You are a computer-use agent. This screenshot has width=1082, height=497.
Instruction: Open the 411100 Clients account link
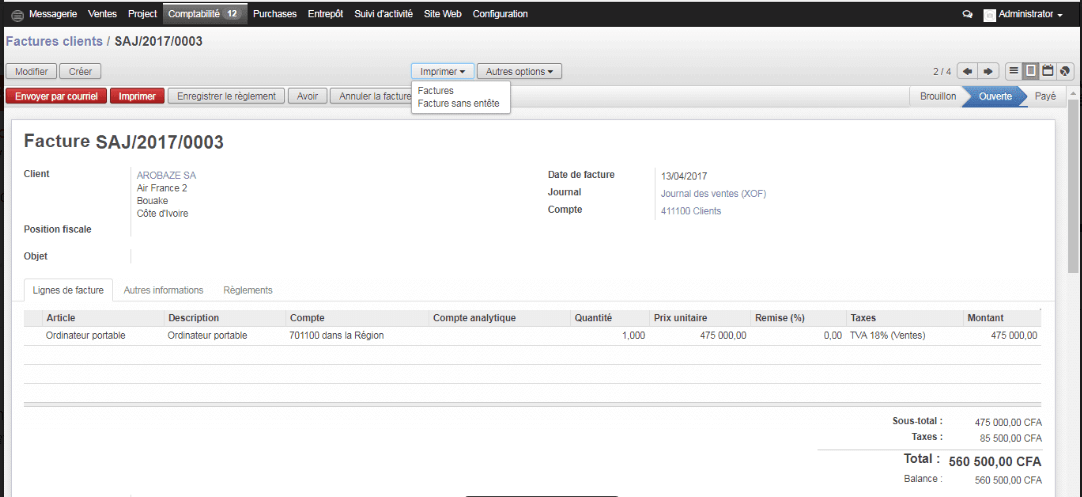pos(691,211)
